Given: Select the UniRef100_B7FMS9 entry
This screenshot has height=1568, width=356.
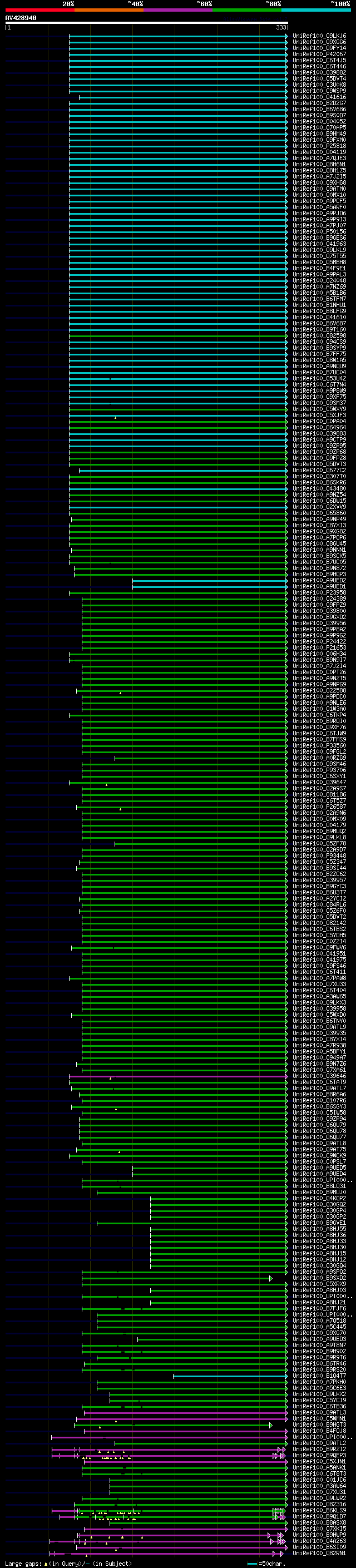Looking at the screenshot, I should coord(319,740).
